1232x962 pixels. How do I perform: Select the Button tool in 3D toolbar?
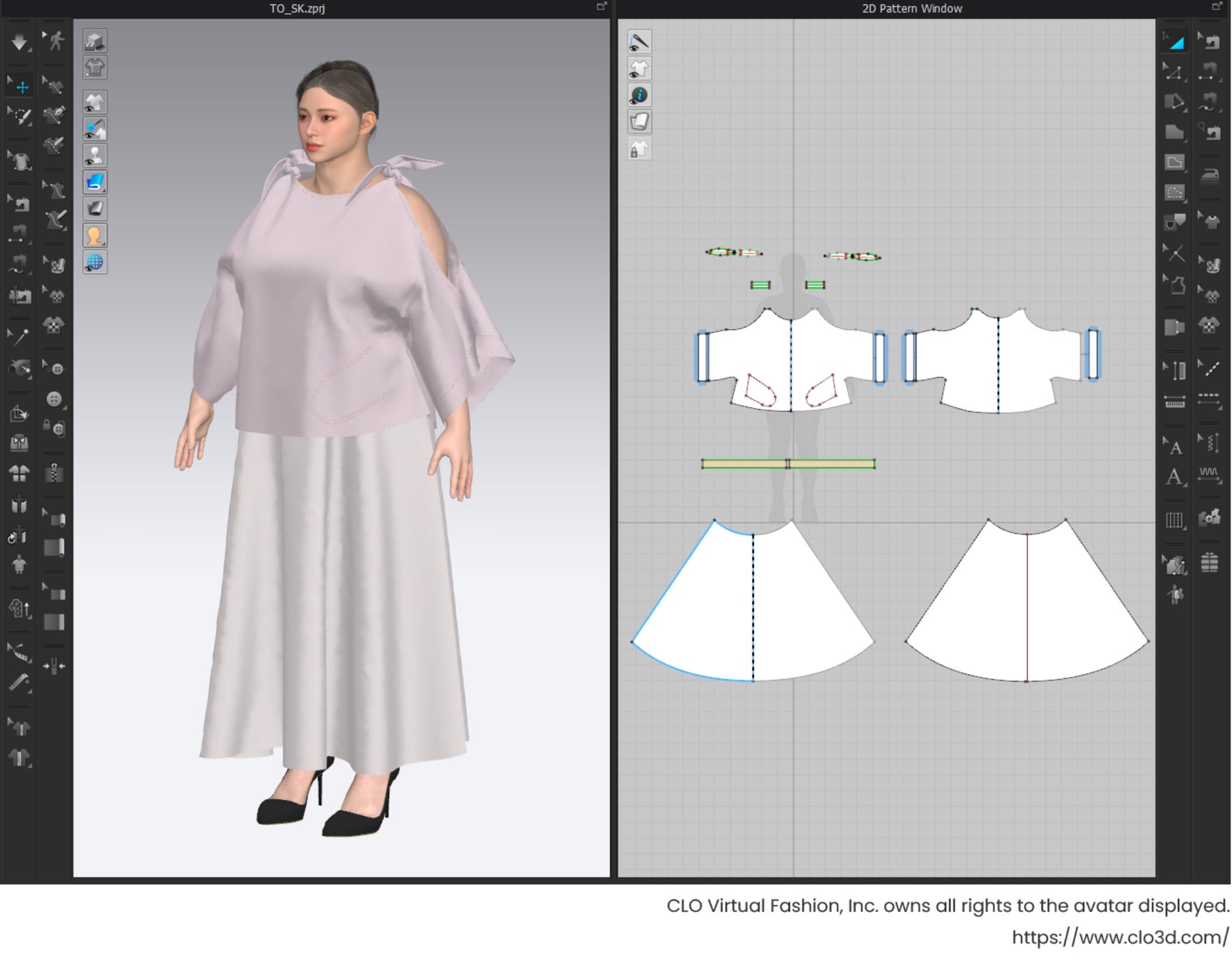coord(55,399)
